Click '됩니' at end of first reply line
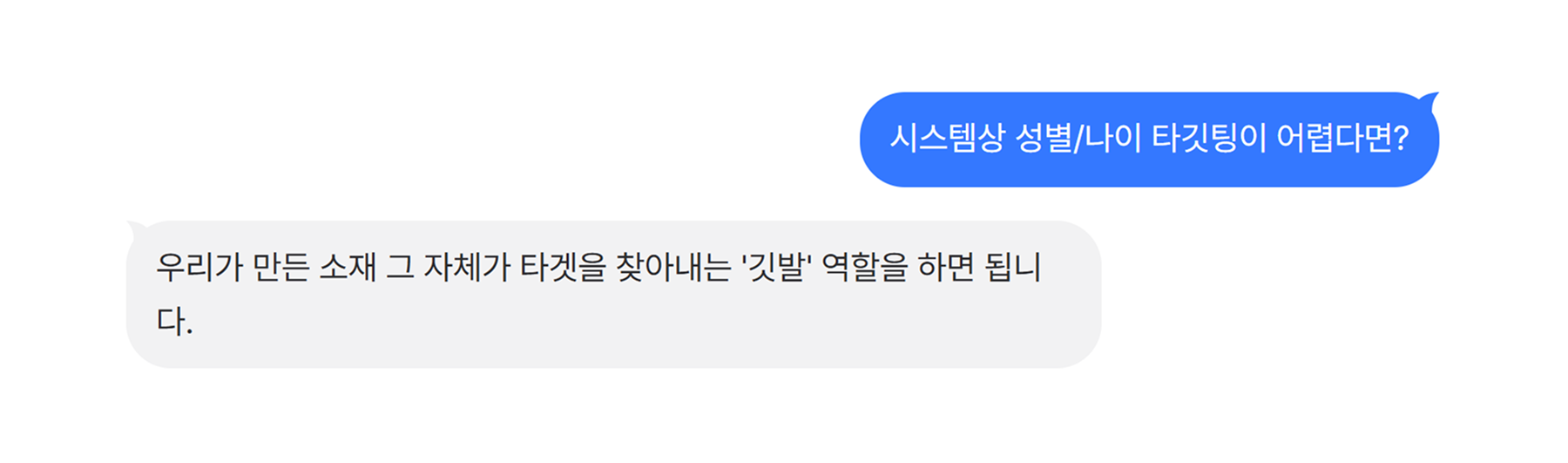Image resolution: width=1568 pixels, height=463 pixels. (1013, 268)
